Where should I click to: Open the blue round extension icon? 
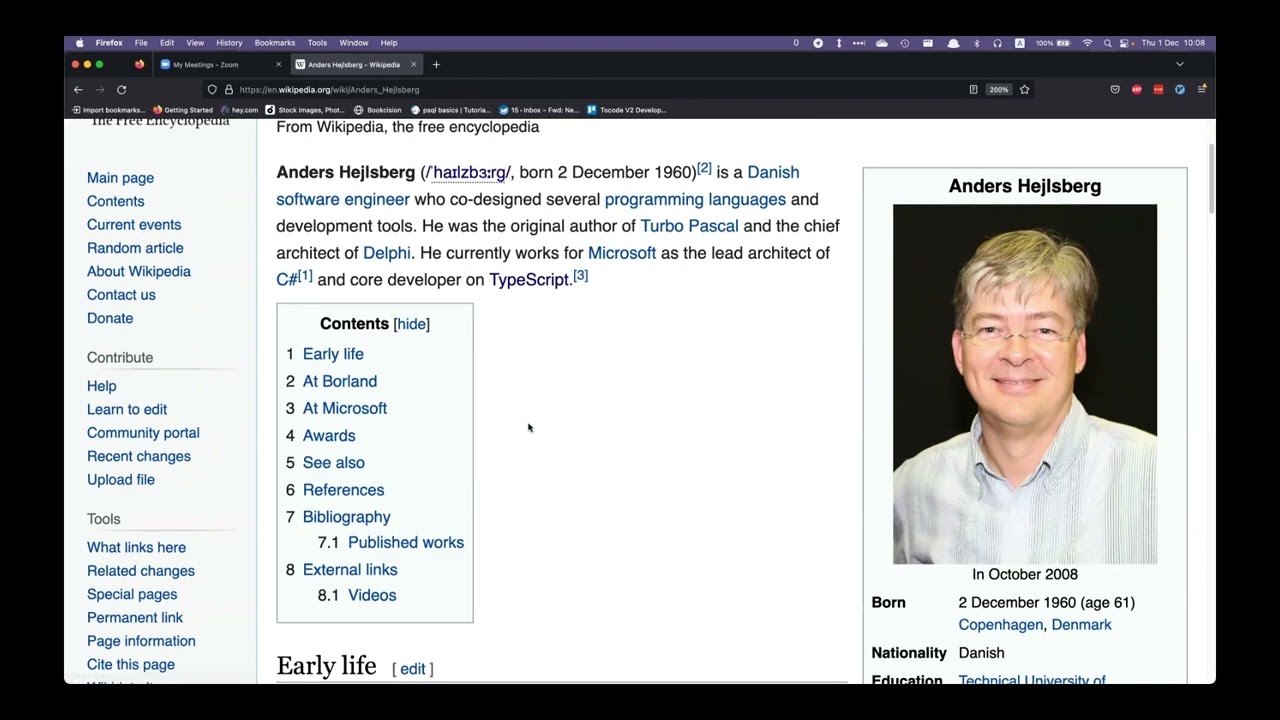pos(1180,90)
